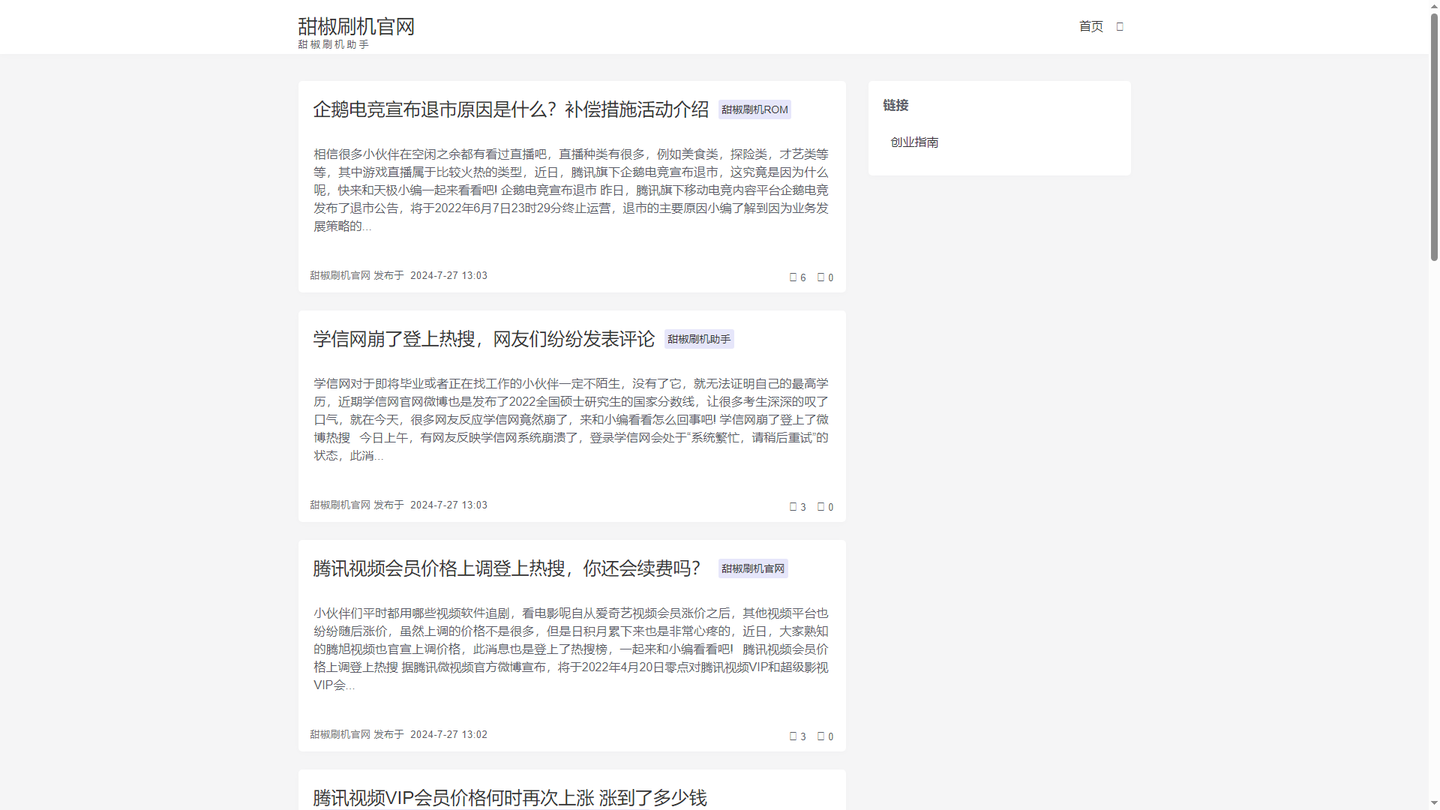Click excerpt beginning 小伙伴们平时都用哪些视频软件
Viewport: 1440px width, 810px height.
(571, 649)
